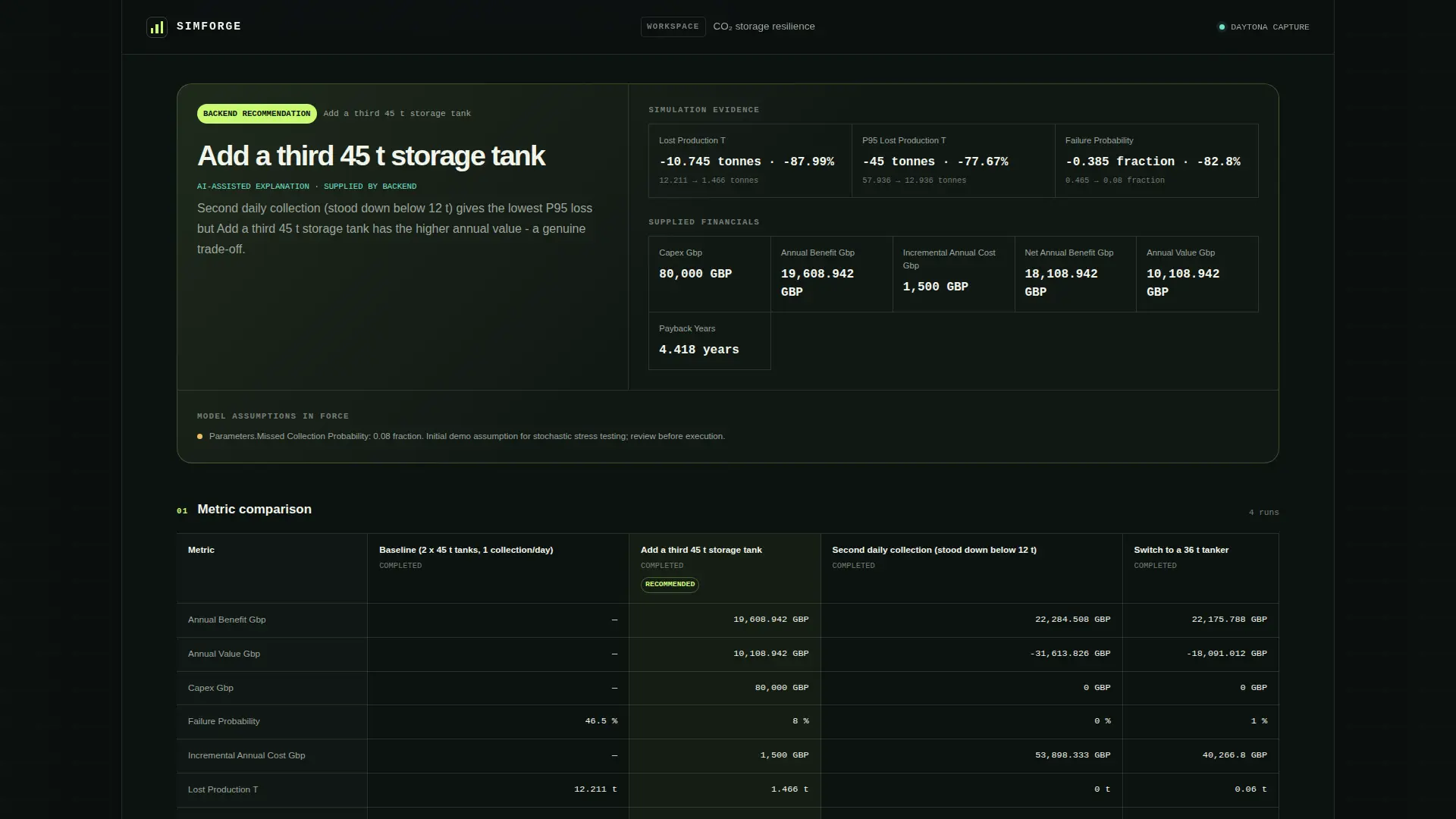
Task: Click the BACKEND RECOMMENDATION pill badge
Action: (x=257, y=114)
